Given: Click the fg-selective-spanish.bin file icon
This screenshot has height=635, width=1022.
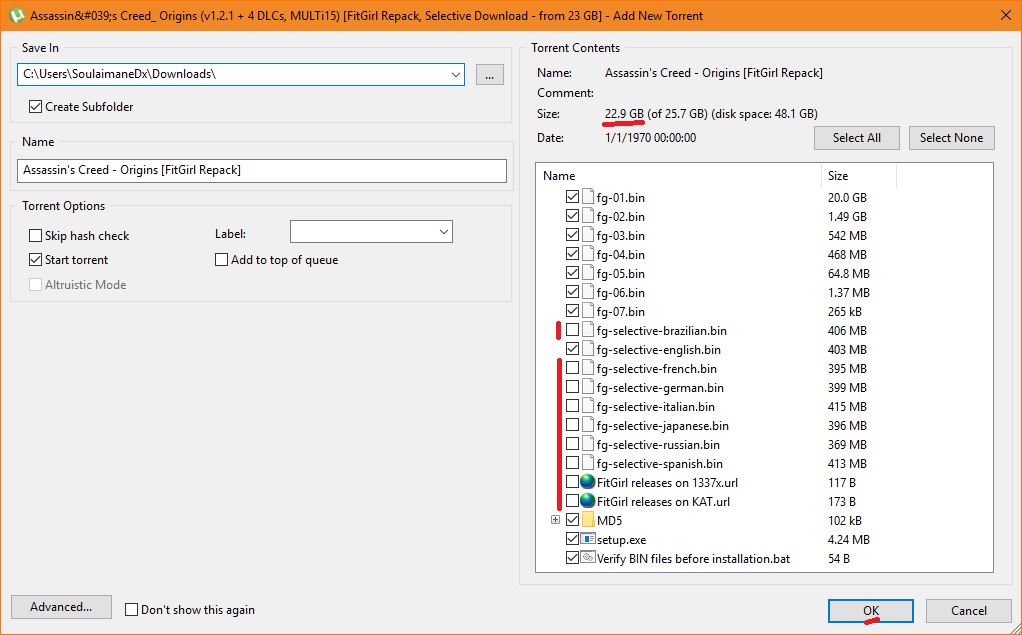Looking at the screenshot, I should coord(588,463).
